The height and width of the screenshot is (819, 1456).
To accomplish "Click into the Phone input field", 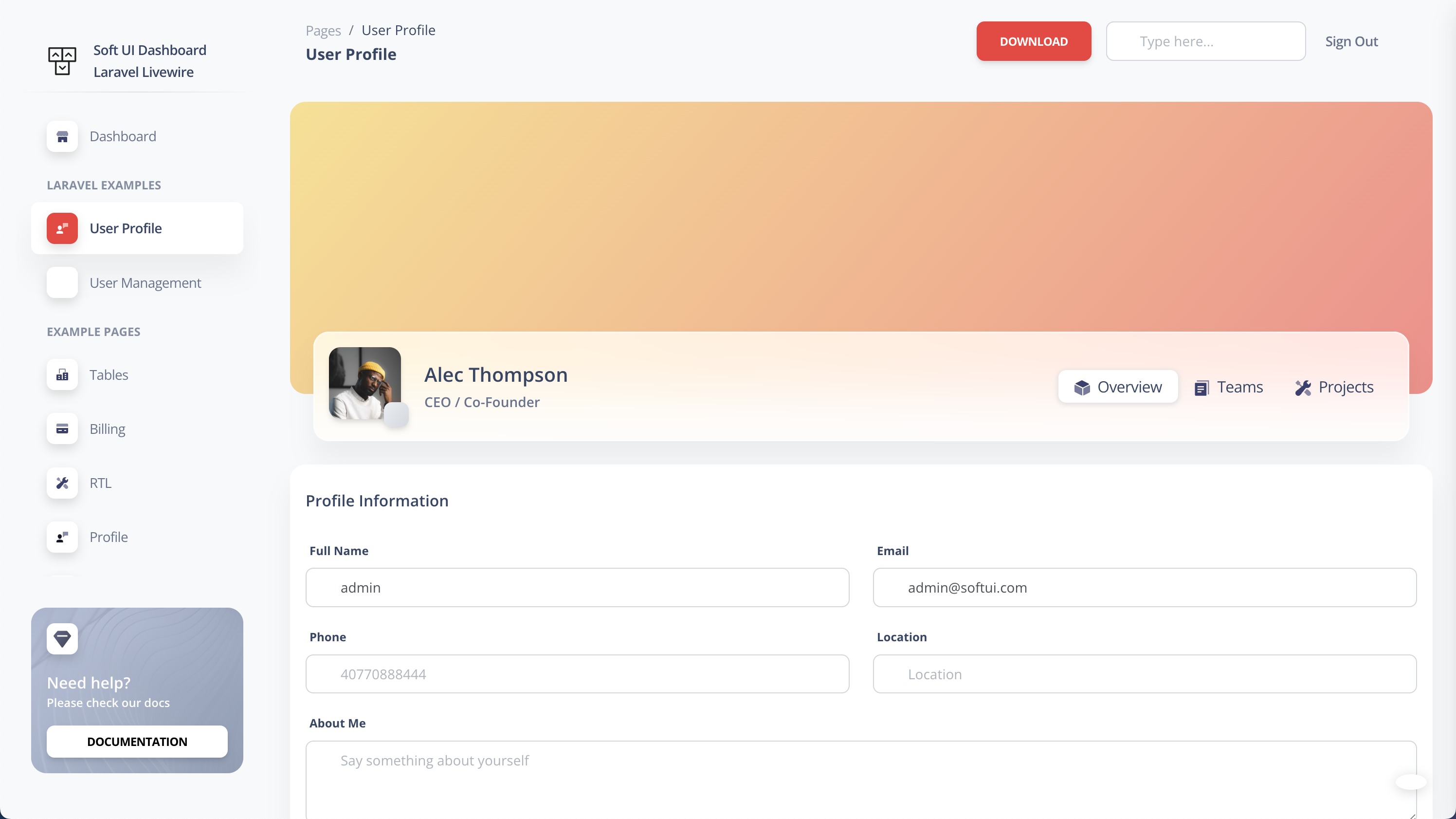I will tap(577, 674).
